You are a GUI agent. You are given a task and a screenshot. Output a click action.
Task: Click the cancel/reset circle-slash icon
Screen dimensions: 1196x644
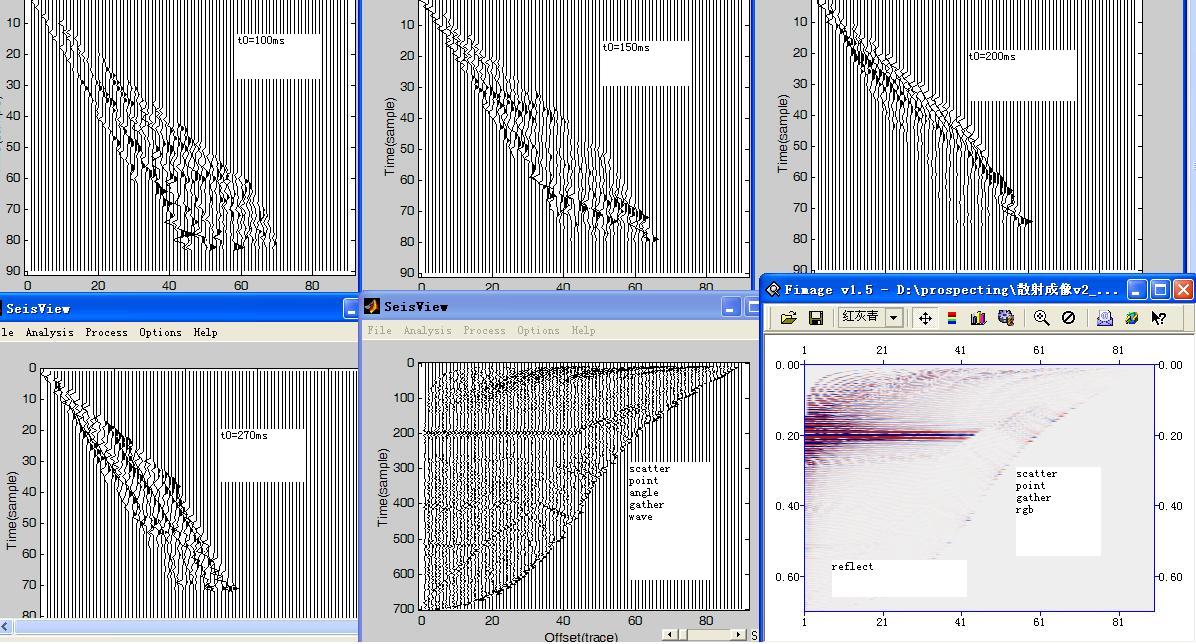pos(1068,318)
